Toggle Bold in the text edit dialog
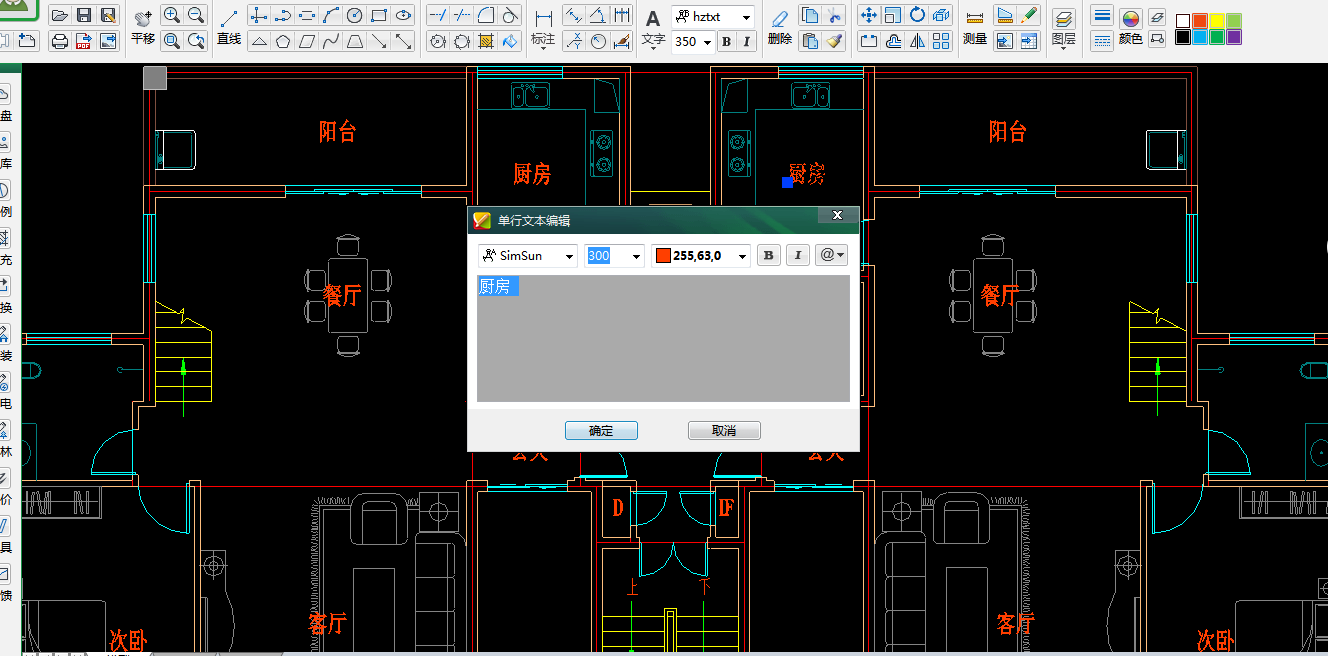The width and height of the screenshot is (1328, 656). (x=768, y=256)
